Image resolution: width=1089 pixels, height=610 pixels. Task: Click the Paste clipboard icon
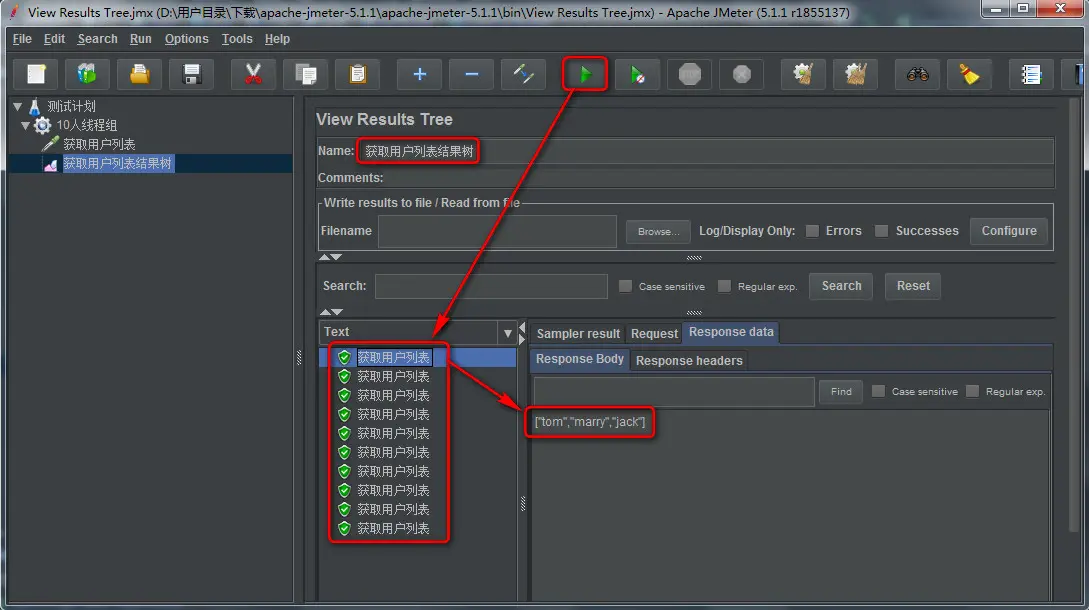tap(358, 74)
